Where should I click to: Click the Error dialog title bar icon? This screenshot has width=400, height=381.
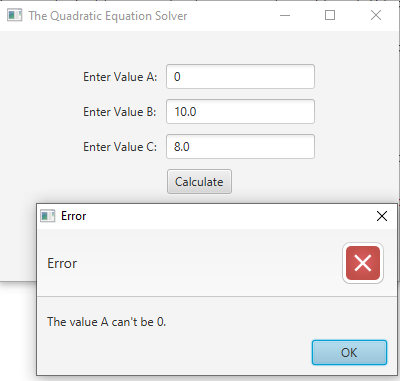point(47,216)
